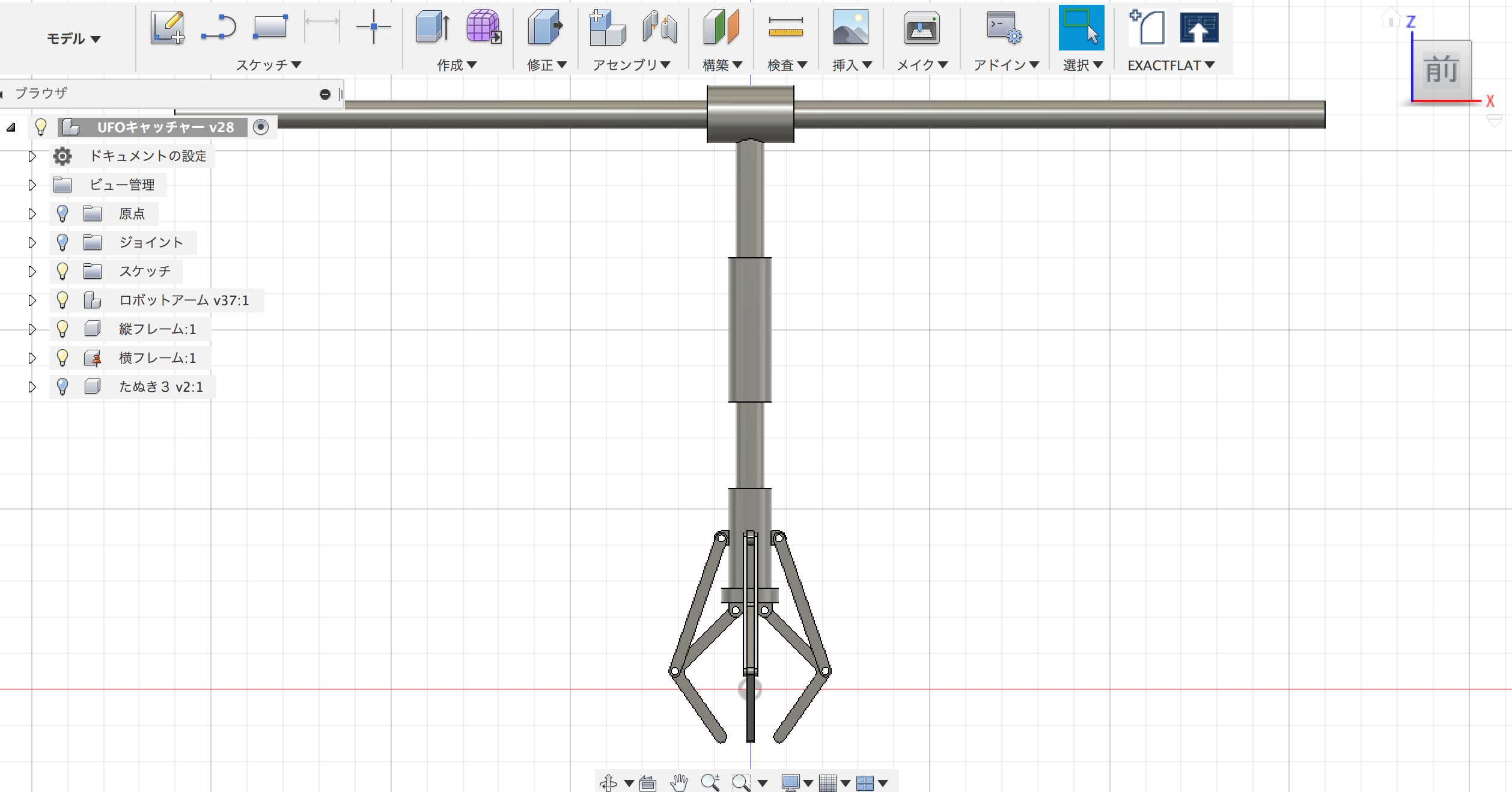Click the Joint assembly icon
The height and width of the screenshot is (792, 1512).
(659, 28)
